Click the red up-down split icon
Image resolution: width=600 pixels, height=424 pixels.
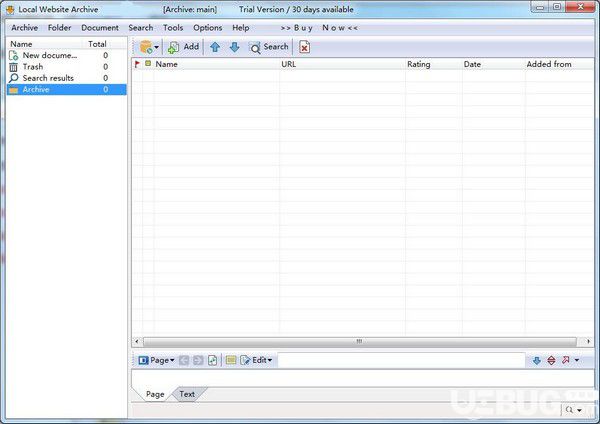pyautogui.click(x=551, y=360)
